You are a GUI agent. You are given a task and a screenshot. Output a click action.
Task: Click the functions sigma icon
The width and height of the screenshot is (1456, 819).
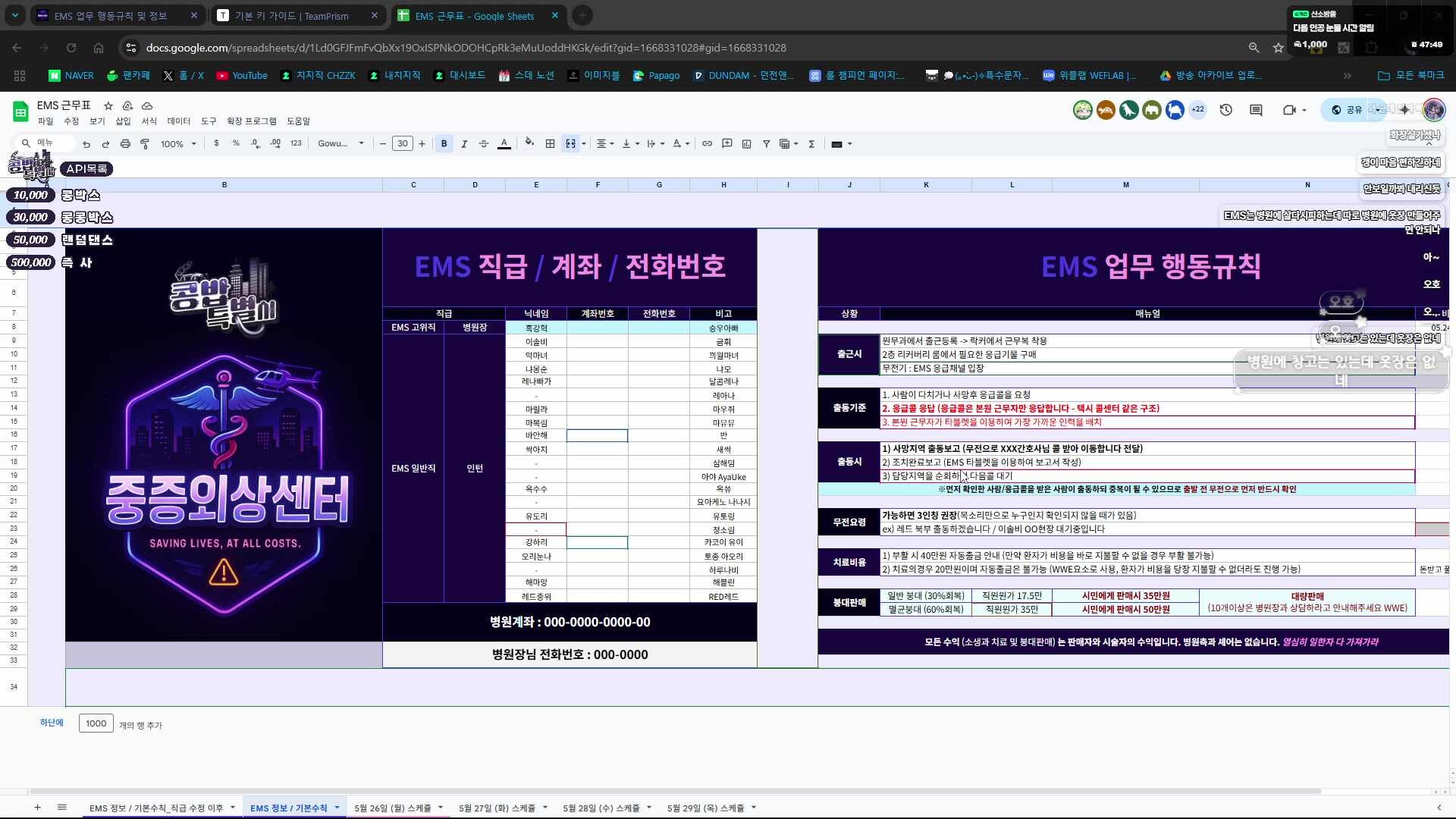pos(811,143)
